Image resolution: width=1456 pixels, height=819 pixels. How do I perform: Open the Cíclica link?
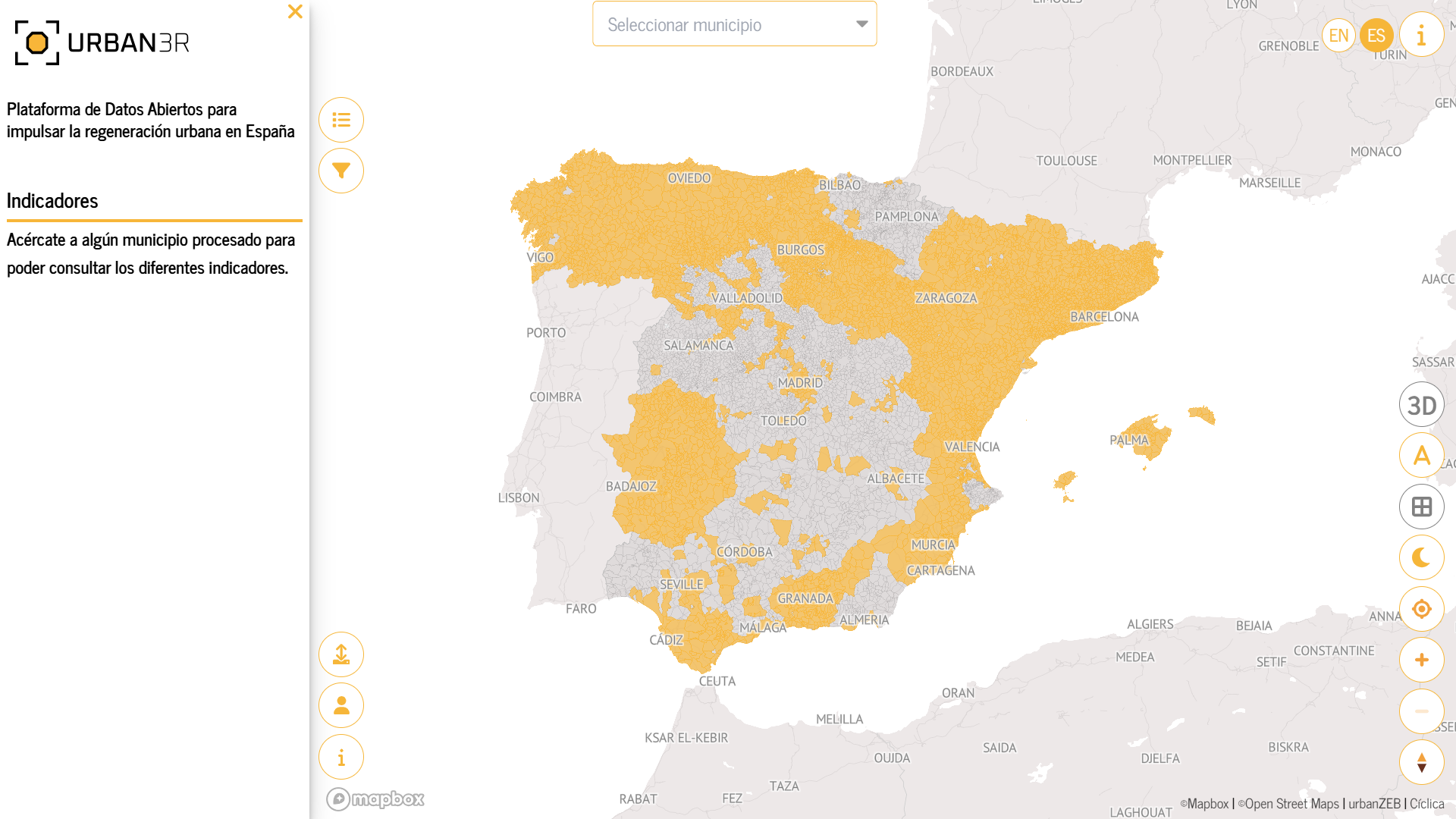click(1426, 804)
